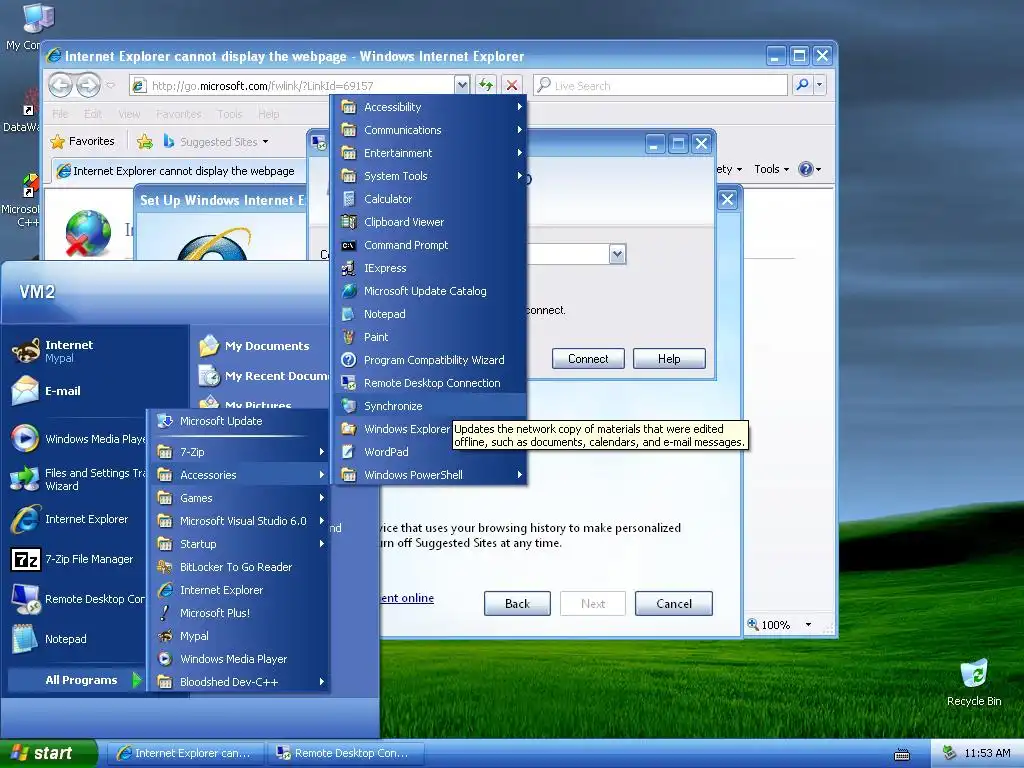Screen dimensions: 1024x768
Task: Expand Accessibility submenu
Action: [x=430, y=107]
